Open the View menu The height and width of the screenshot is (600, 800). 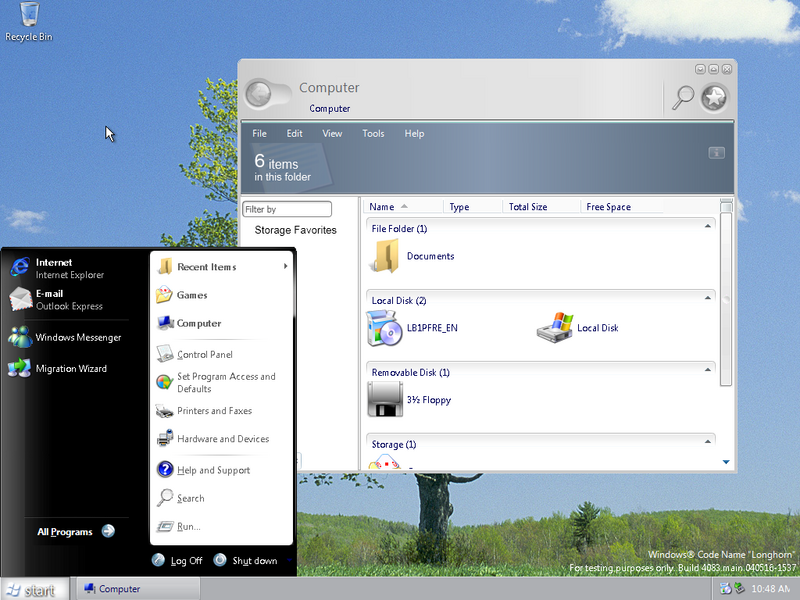point(332,134)
